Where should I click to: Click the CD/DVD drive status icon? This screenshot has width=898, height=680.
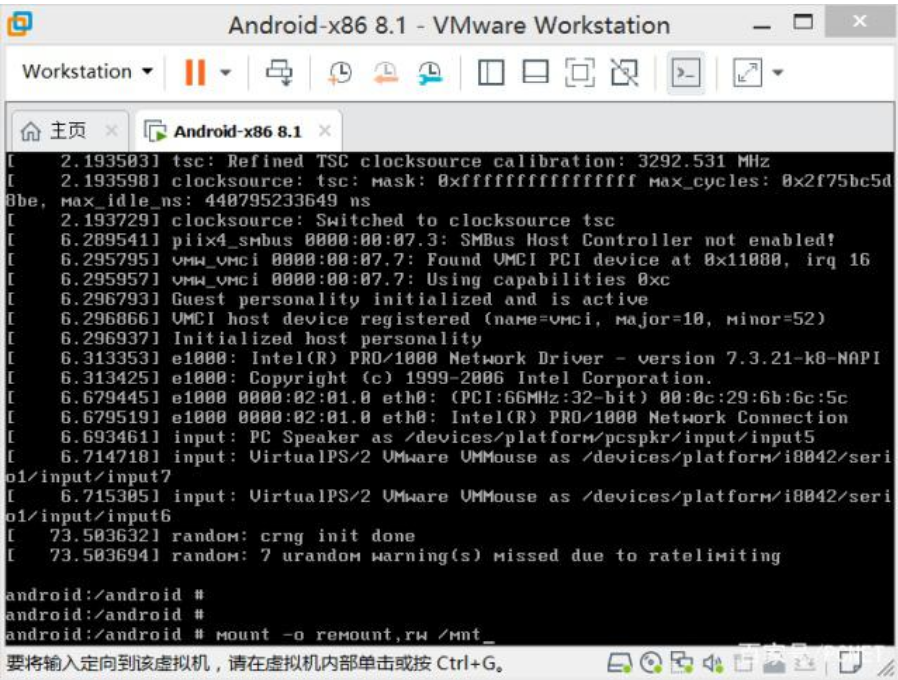coord(651,663)
